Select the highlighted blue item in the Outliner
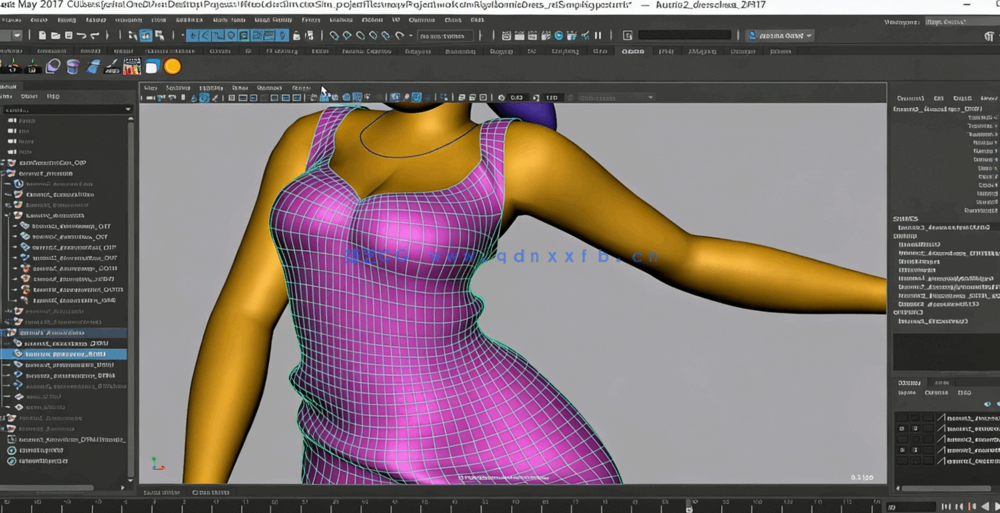1000x513 pixels. (66, 354)
